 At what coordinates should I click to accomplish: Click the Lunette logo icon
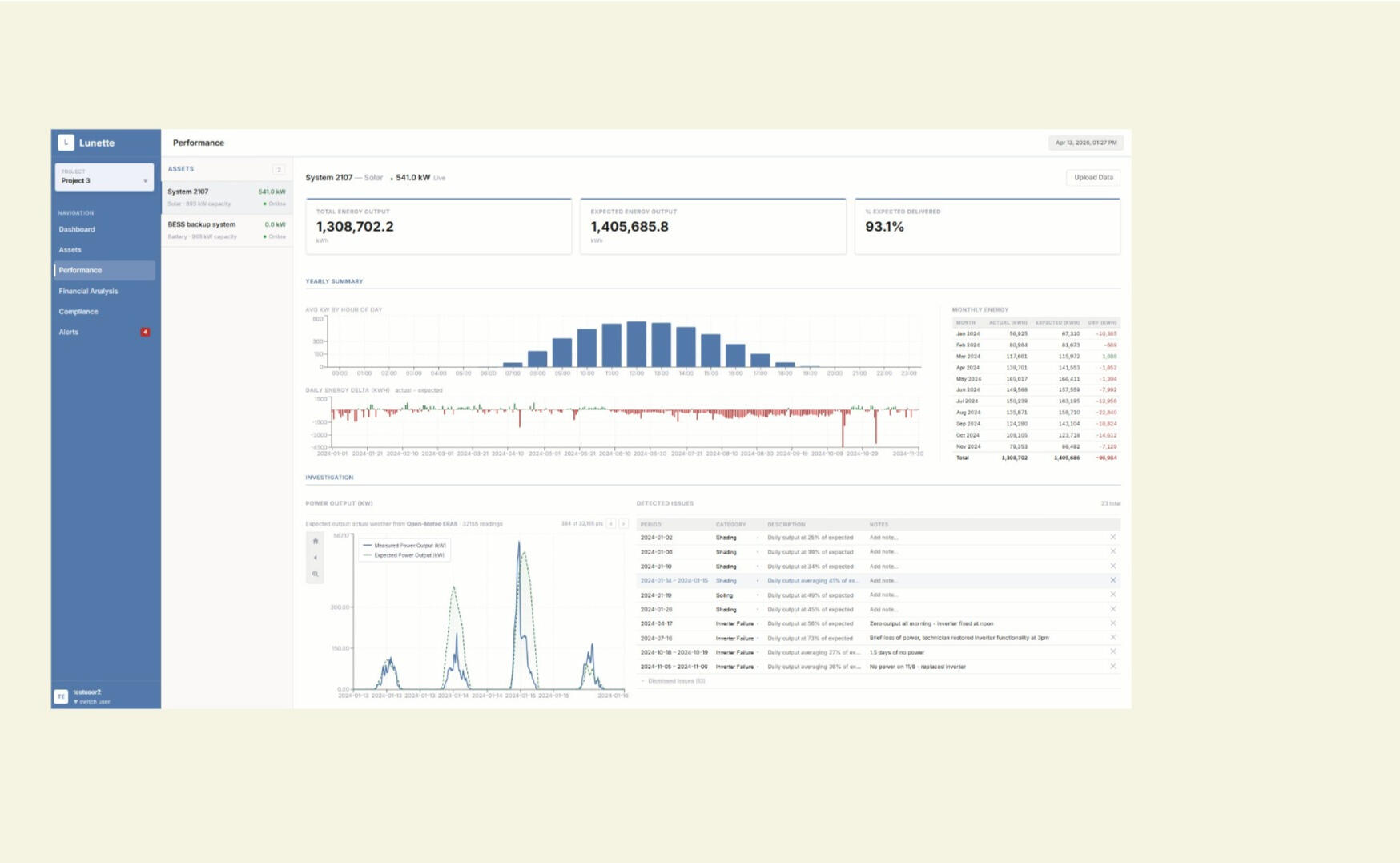click(x=66, y=143)
